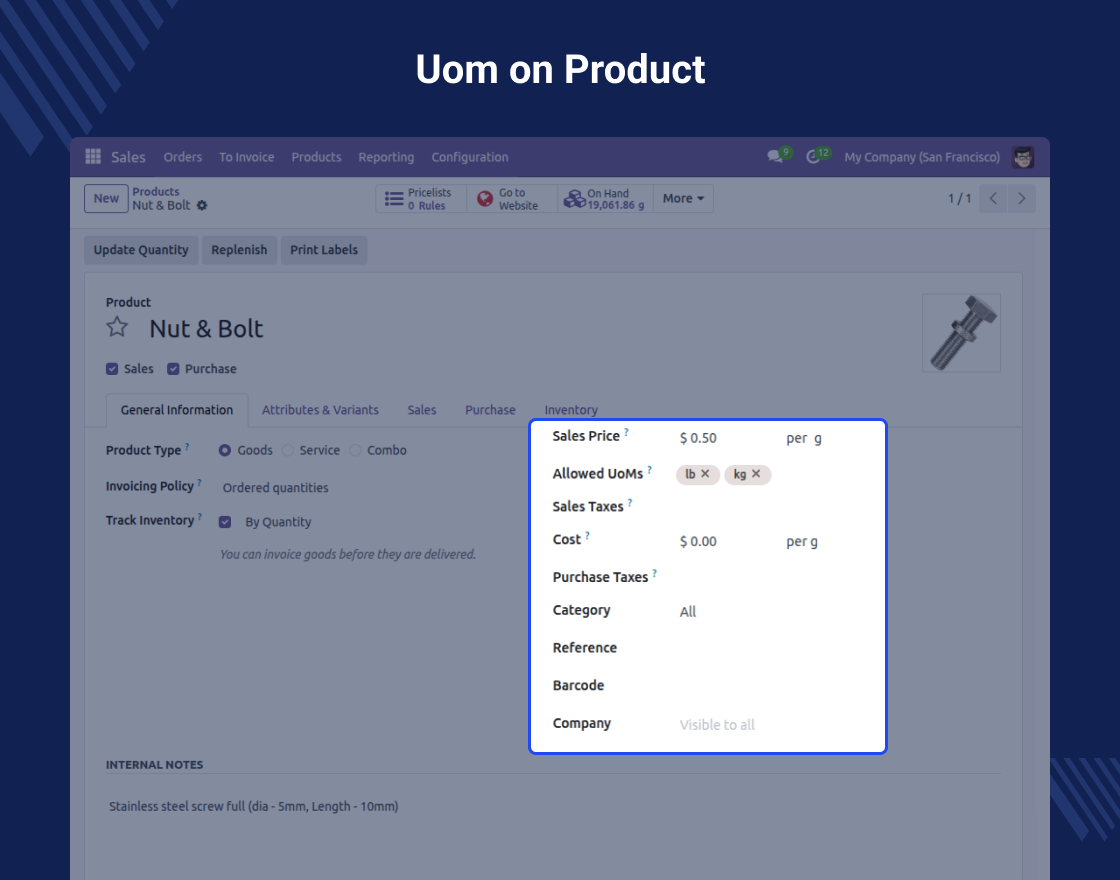Click the Replenish button
This screenshot has height=880, width=1120.
click(x=239, y=250)
